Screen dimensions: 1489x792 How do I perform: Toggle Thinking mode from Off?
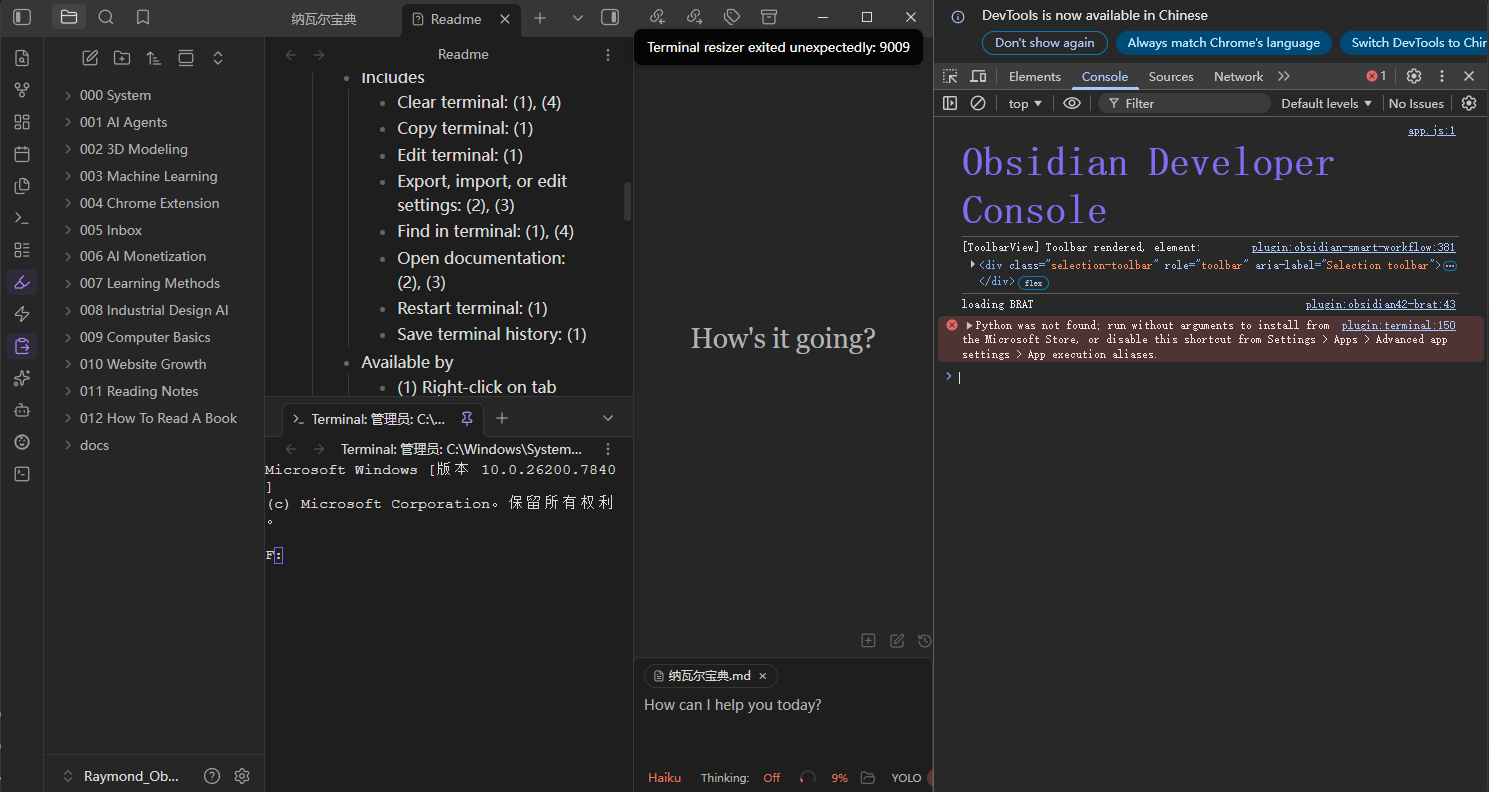[771, 777]
